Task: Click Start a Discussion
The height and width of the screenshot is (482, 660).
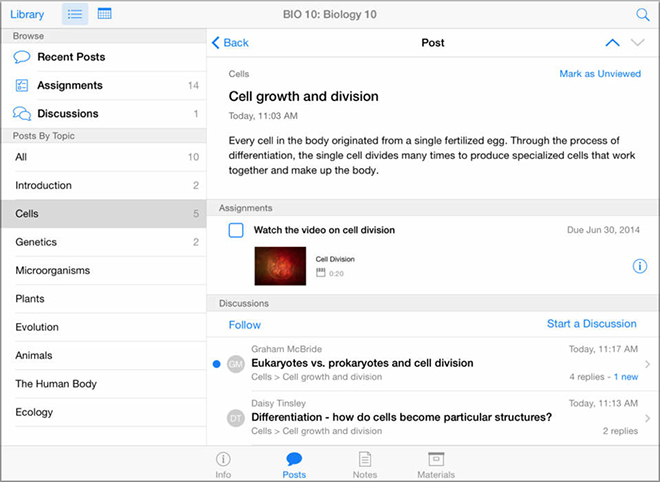Action: click(591, 324)
